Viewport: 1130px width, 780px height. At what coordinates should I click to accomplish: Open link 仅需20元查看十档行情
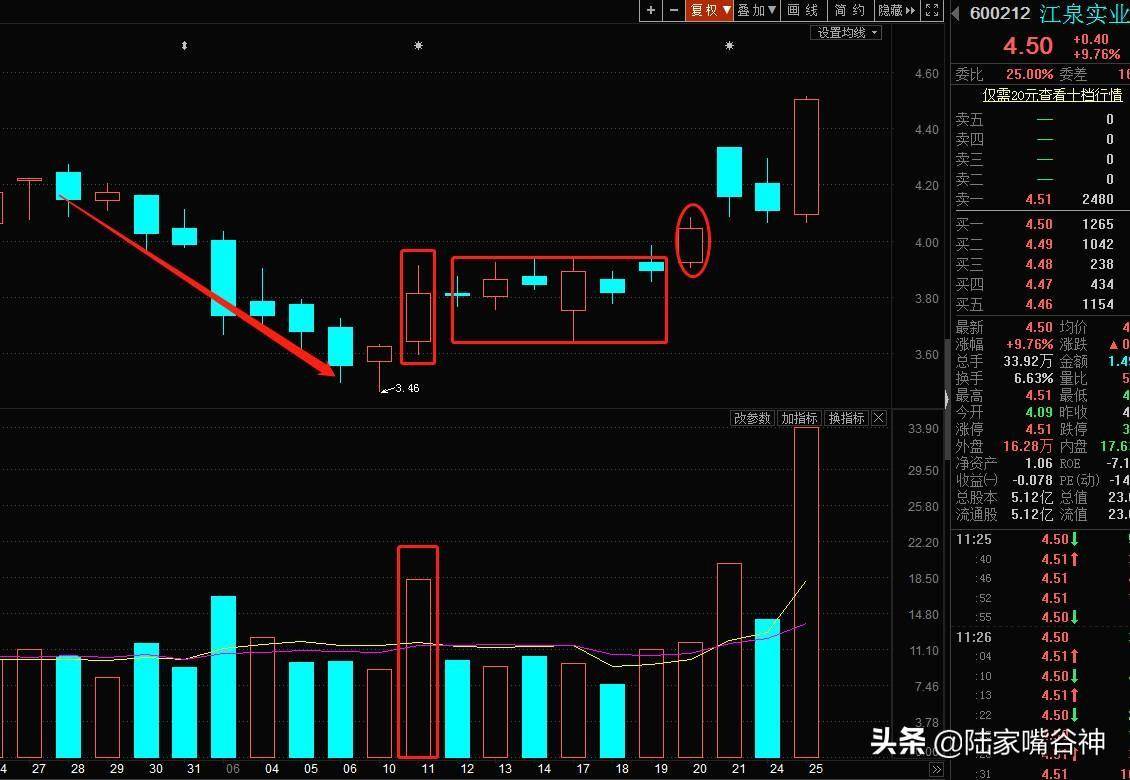pyautogui.click(x=1051, y=94)
